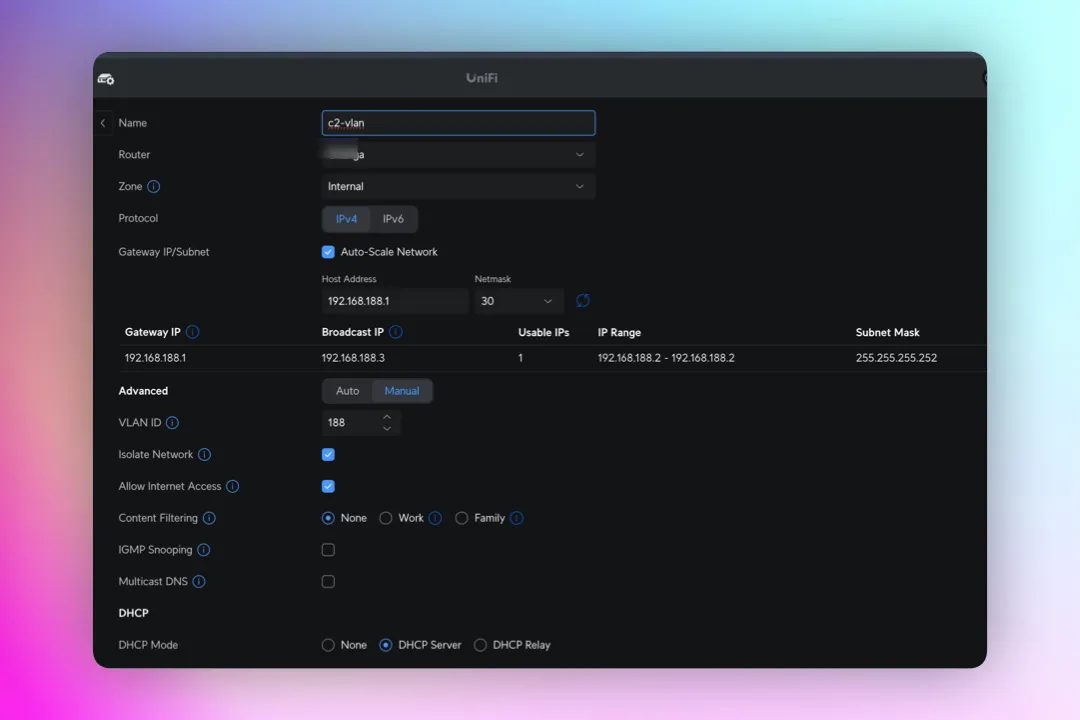Screen dimensions: 1080x720
Task: Select the Work content filtering option
Action: 386,518
